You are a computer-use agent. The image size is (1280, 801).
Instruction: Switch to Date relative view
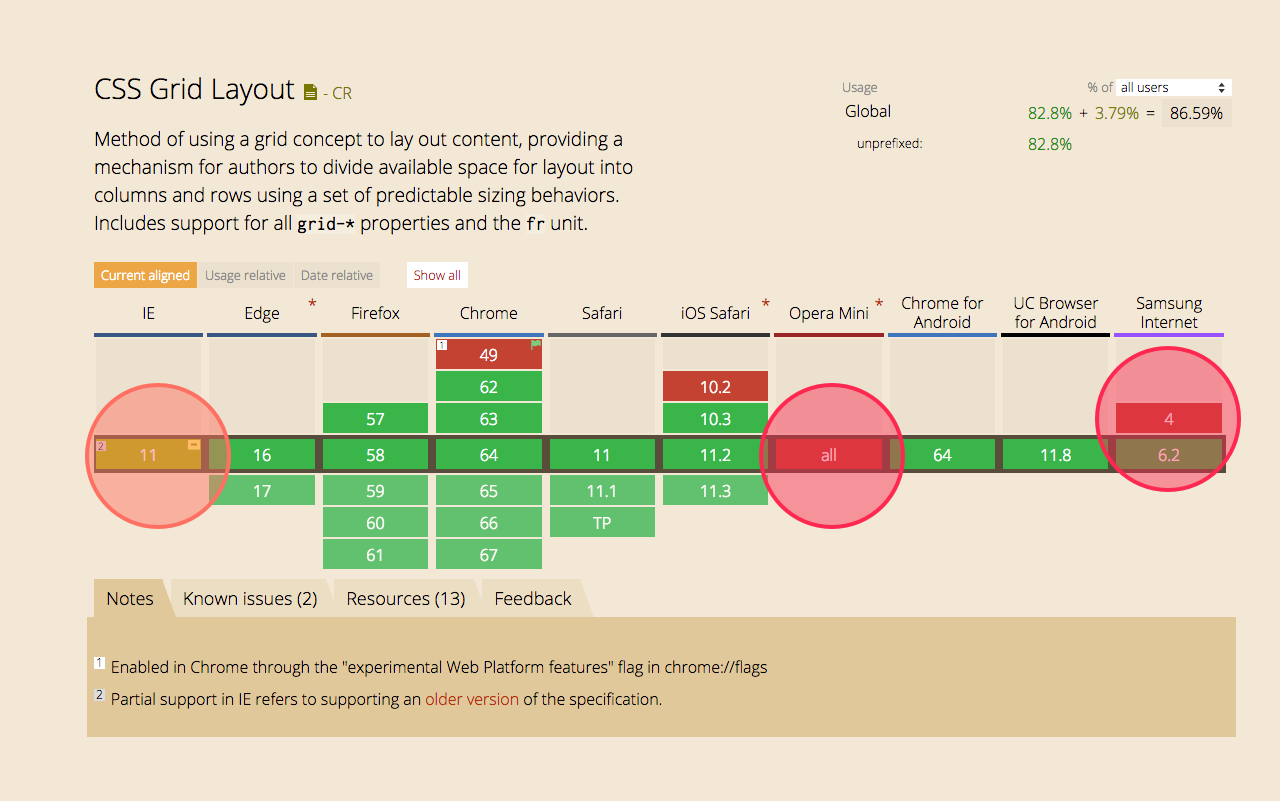[x=337, y=275]
